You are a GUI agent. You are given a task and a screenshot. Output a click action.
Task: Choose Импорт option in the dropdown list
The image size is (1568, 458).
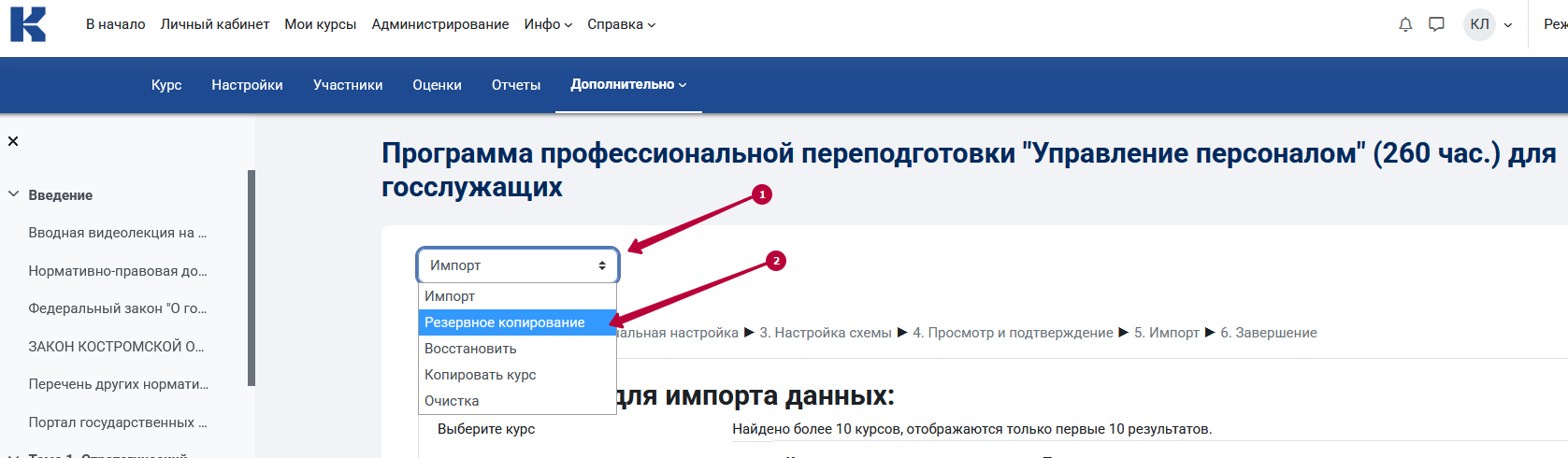click(x=517, y=296)
